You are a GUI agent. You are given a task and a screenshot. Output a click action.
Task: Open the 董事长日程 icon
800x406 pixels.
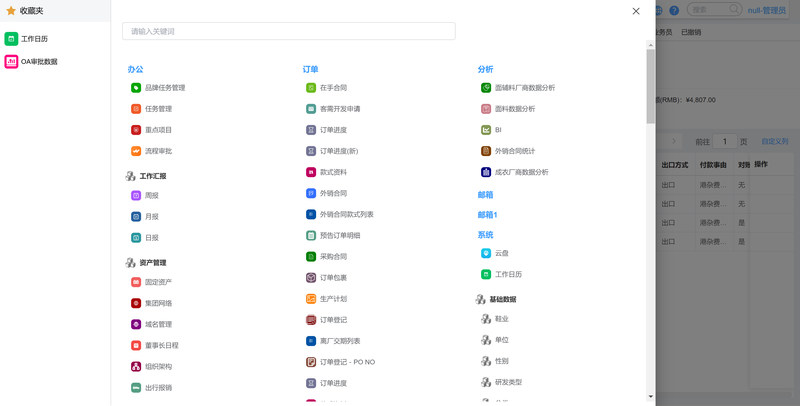pos(136,345)
